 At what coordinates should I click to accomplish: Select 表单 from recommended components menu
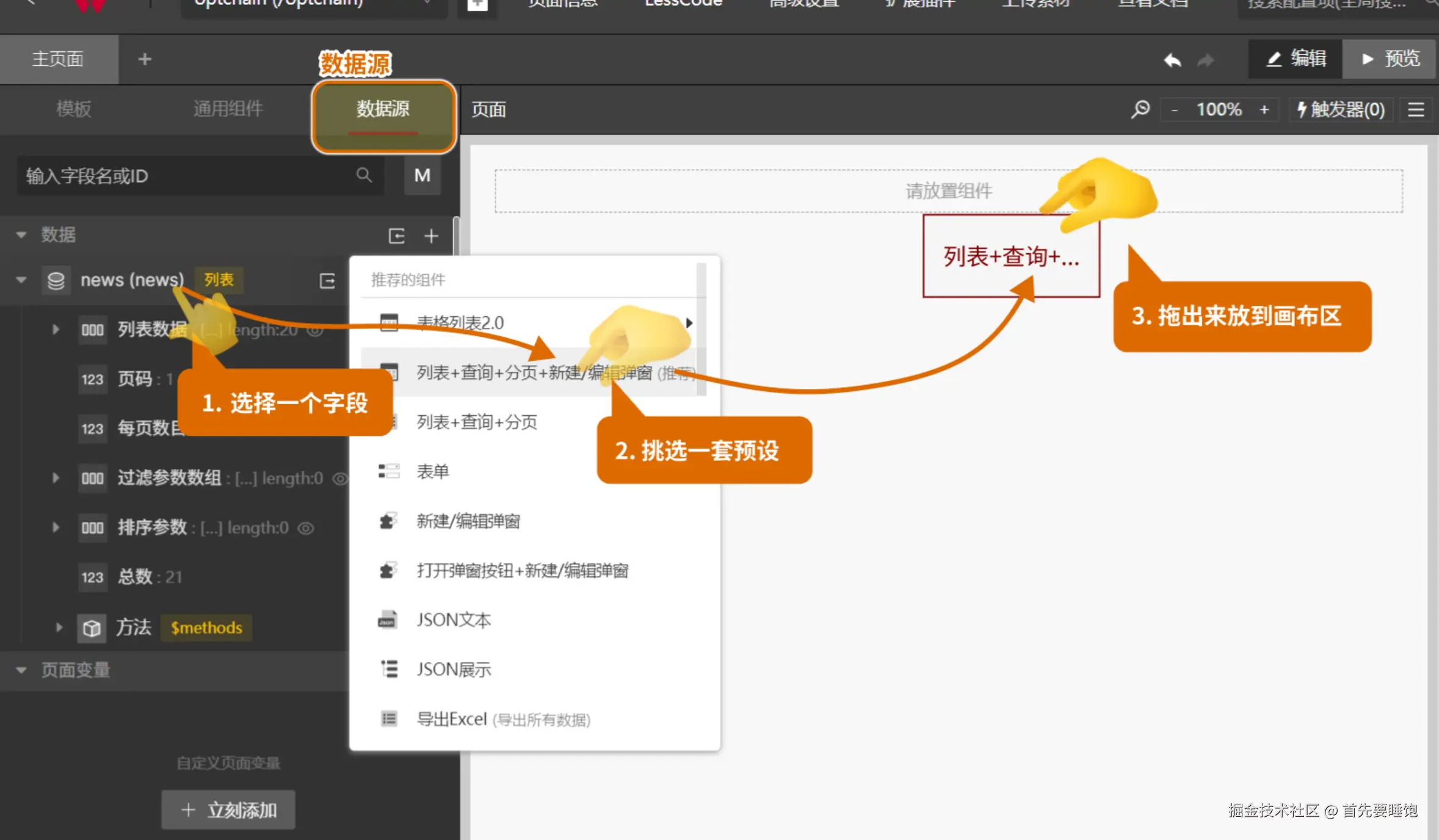[433, 471]
